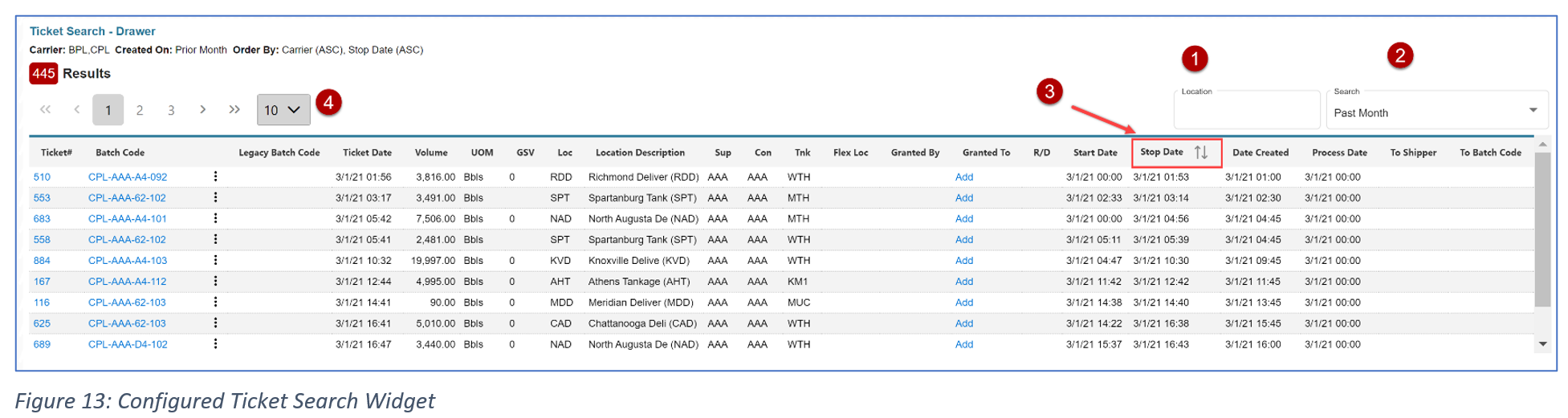Open ticket number 553 link
Screen dimensions: 1568x418
click(x=42, y=198)
